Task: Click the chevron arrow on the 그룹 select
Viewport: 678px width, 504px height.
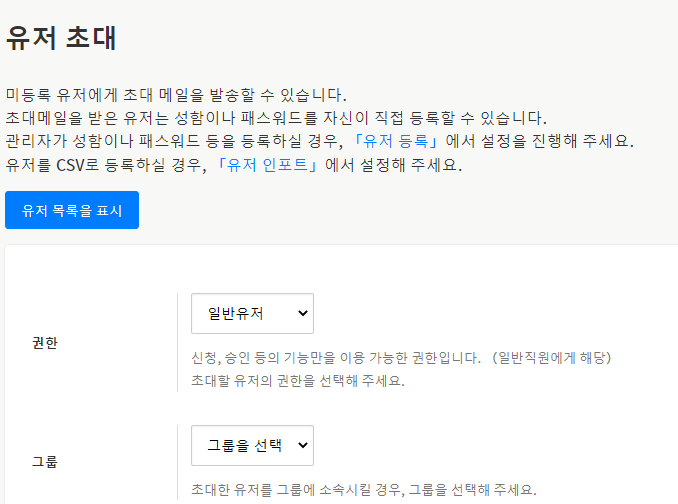Action: point(303,445)
